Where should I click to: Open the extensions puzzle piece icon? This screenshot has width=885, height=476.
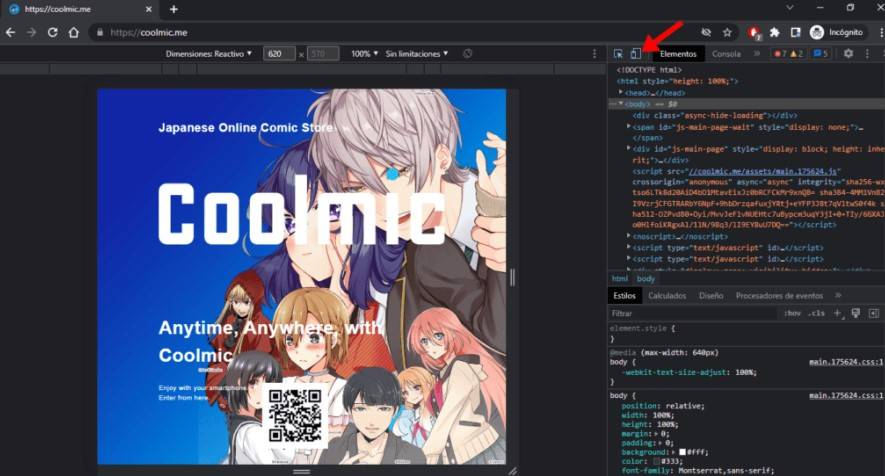pos(774,33)
